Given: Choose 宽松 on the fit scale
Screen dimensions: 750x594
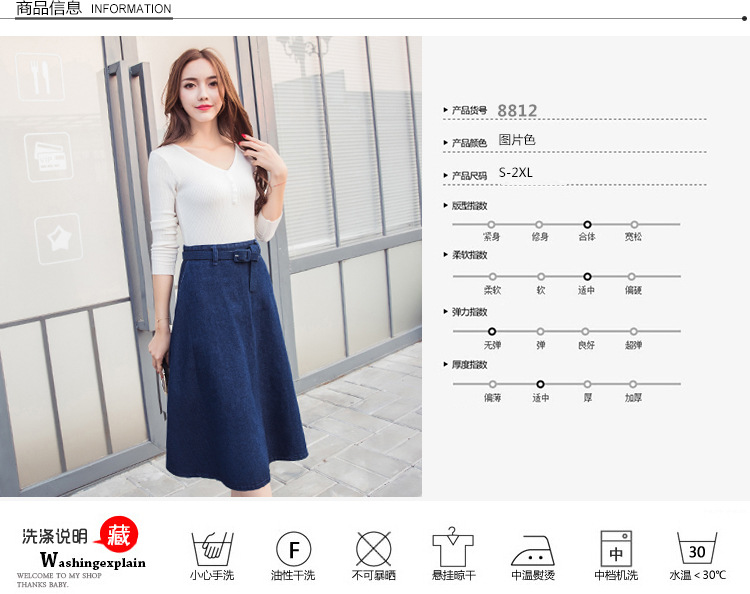Looking at the screenshot, I should pyautogui.click(x=633, y=225).
